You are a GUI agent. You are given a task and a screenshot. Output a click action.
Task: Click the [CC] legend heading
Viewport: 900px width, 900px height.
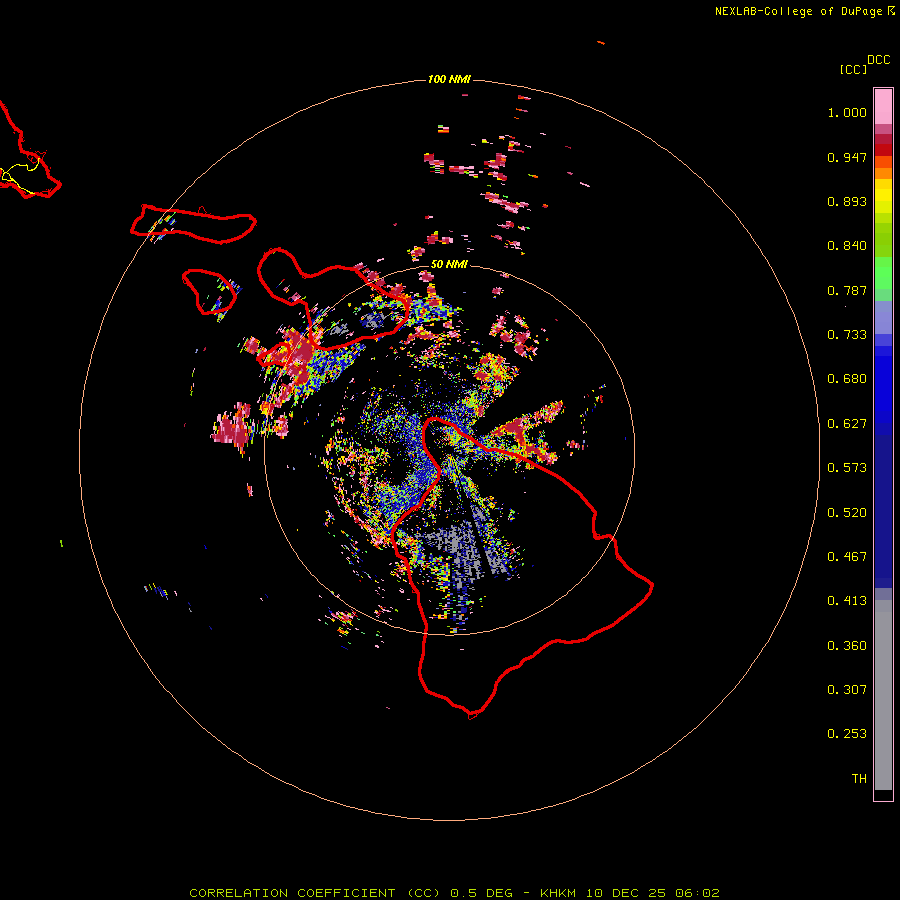(853, 69)
